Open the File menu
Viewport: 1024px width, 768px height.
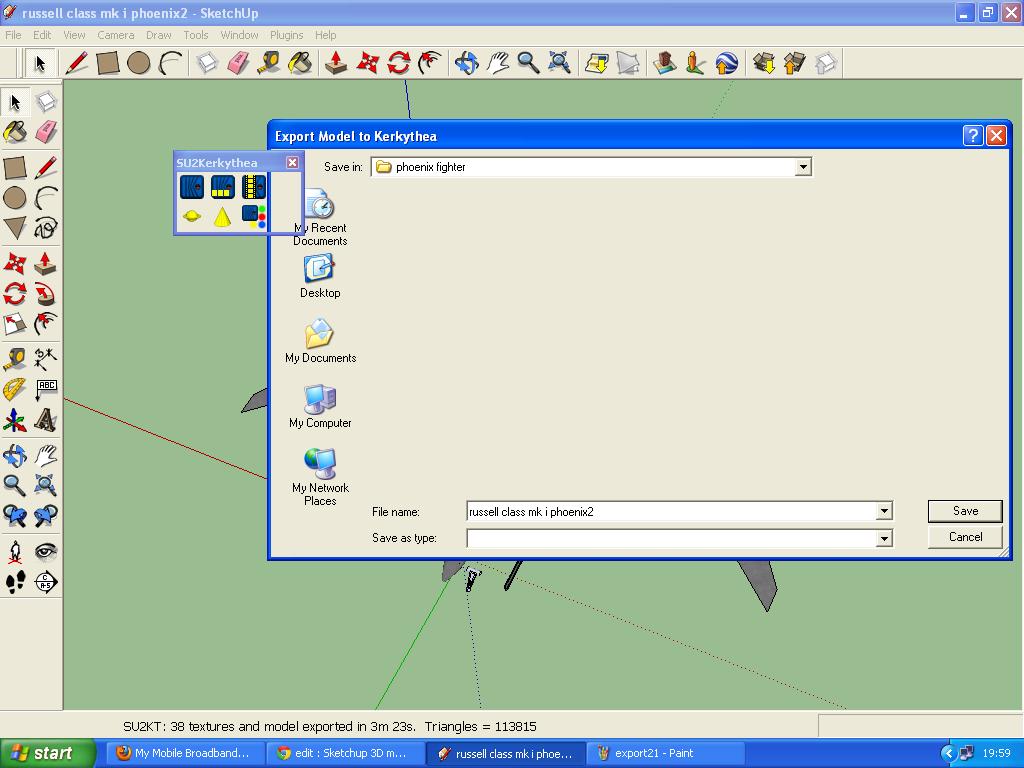(x=13, y=35)
